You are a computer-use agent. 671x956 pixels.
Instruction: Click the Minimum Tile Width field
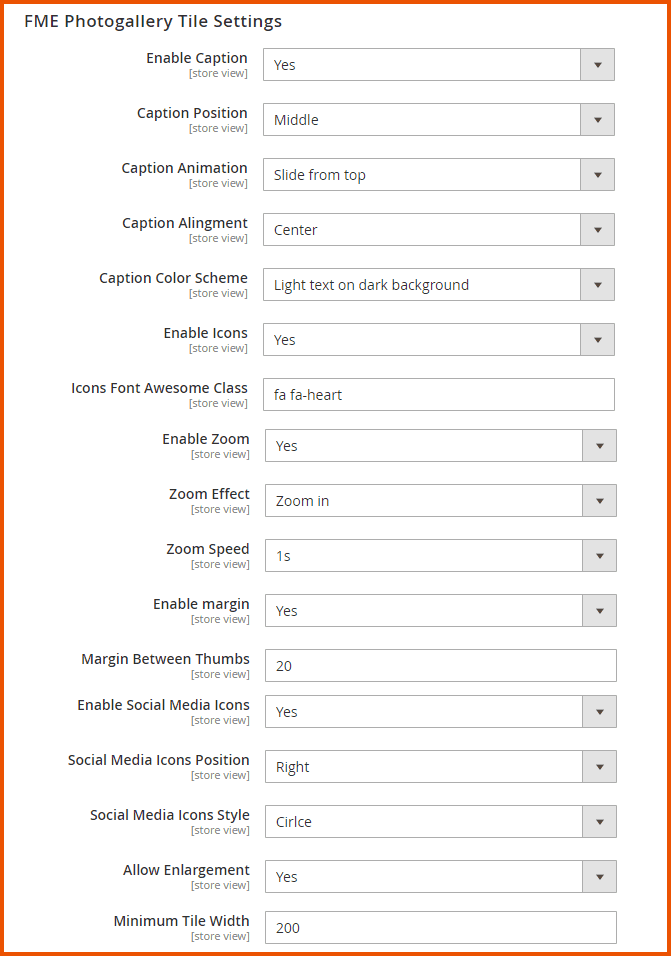click(x=440, y=928)
